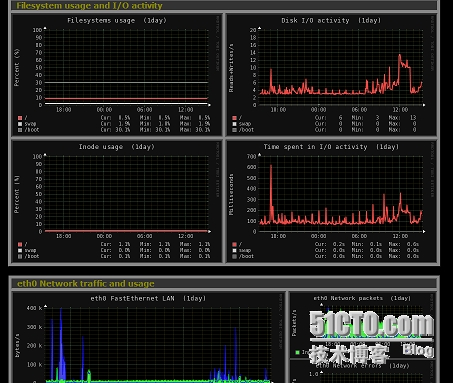Click the 'eth0 Network packets (1day)' graph title
Image resolution: width=453 pixels, height=383 pixels.
[362, 298]
